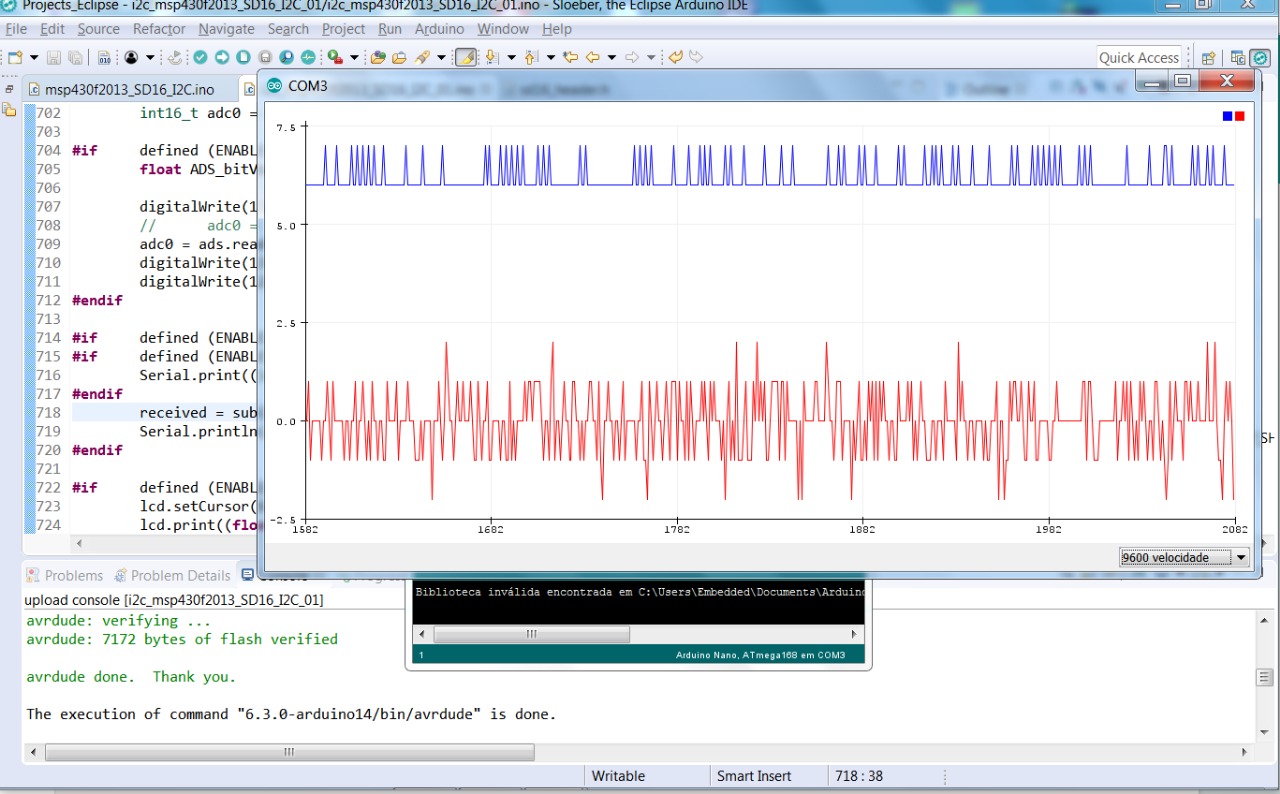Toggle Mark Occurrences highlighter button
The image size is (1280, 794).
(466, 58)
